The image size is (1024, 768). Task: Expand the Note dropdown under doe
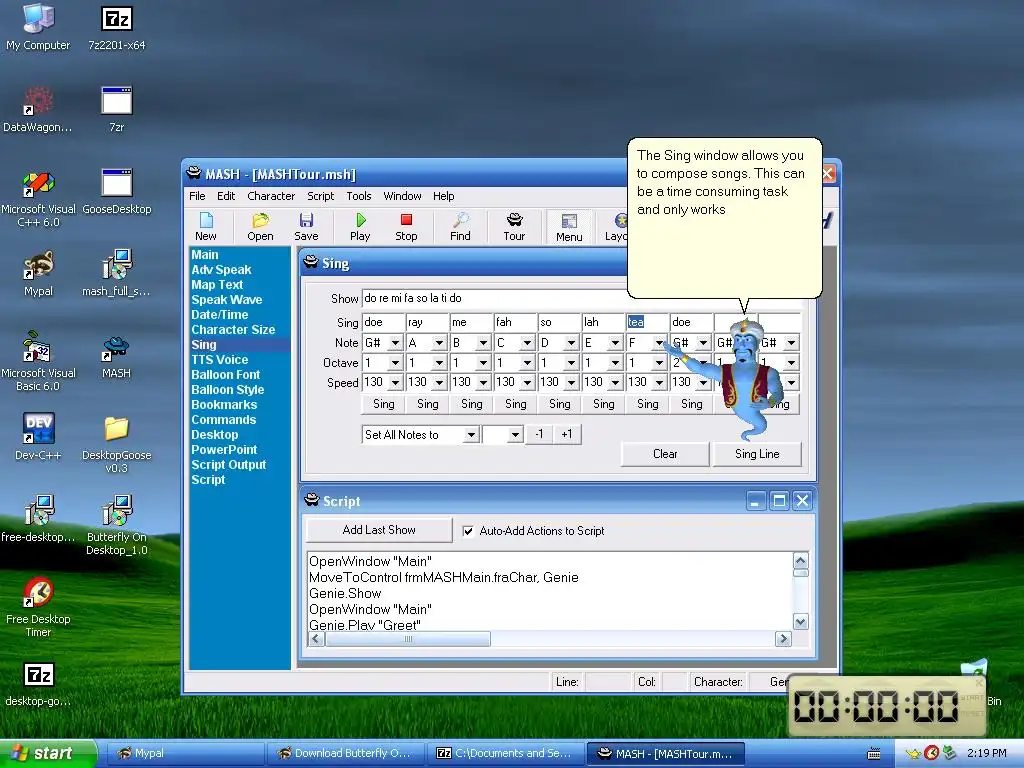point(395,343)
